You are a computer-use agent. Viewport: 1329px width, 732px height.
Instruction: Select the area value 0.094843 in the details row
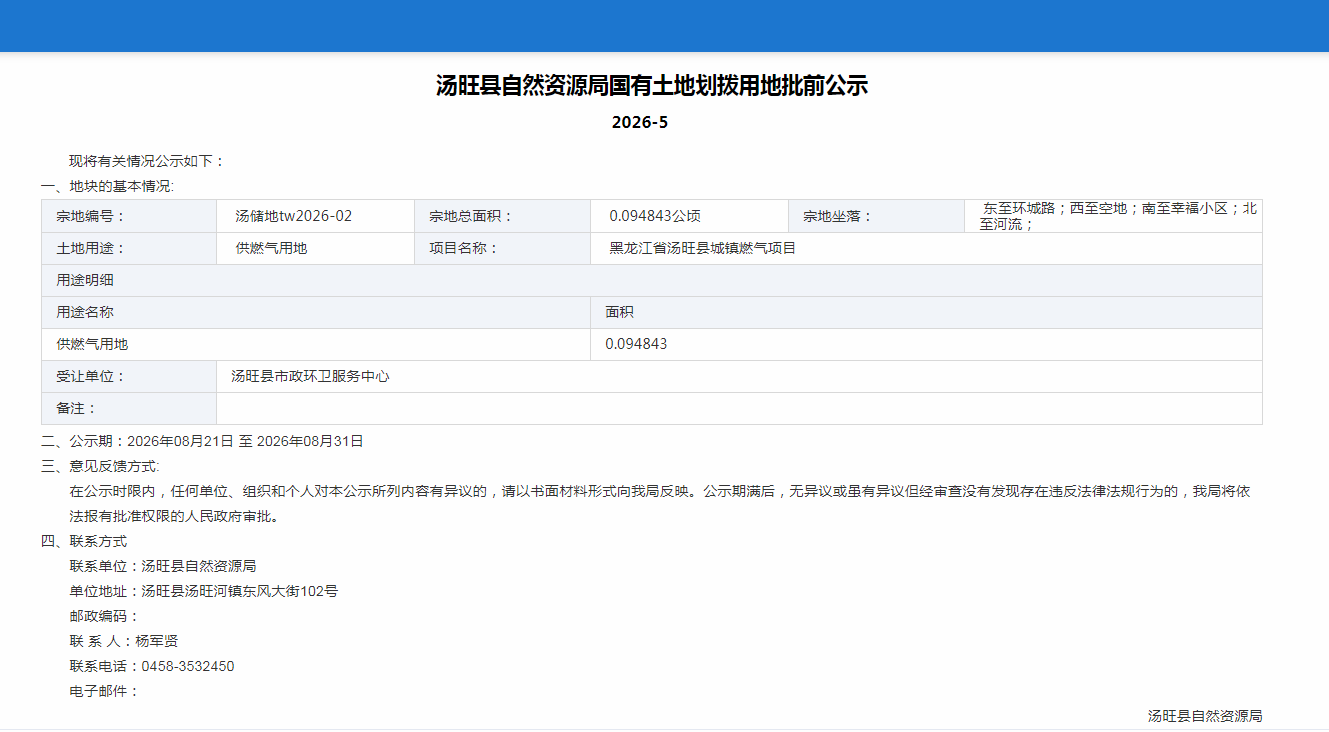tap(636, 344)
